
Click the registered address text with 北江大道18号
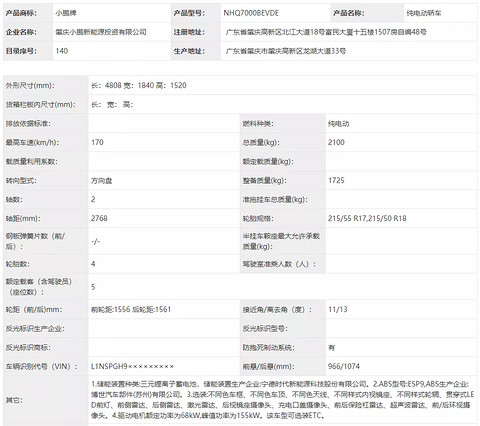[x=326, y=32]
